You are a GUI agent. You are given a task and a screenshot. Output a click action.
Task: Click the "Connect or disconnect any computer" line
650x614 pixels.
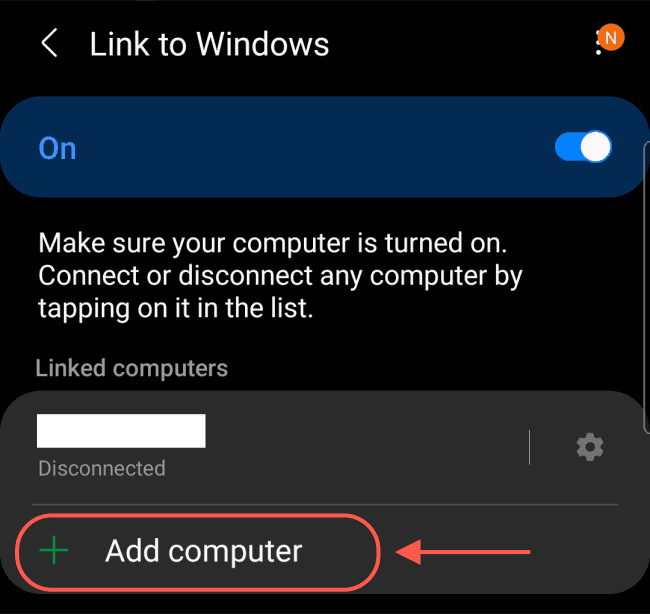(x=280, y=276)
